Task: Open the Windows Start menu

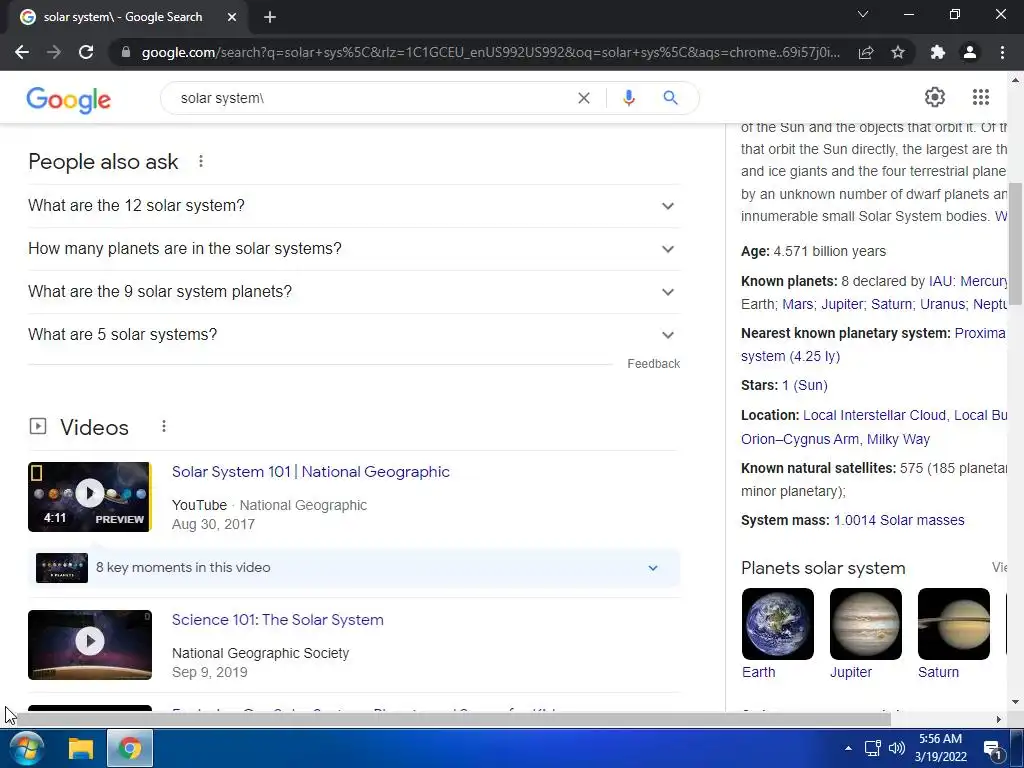Action: pos(27,748)
